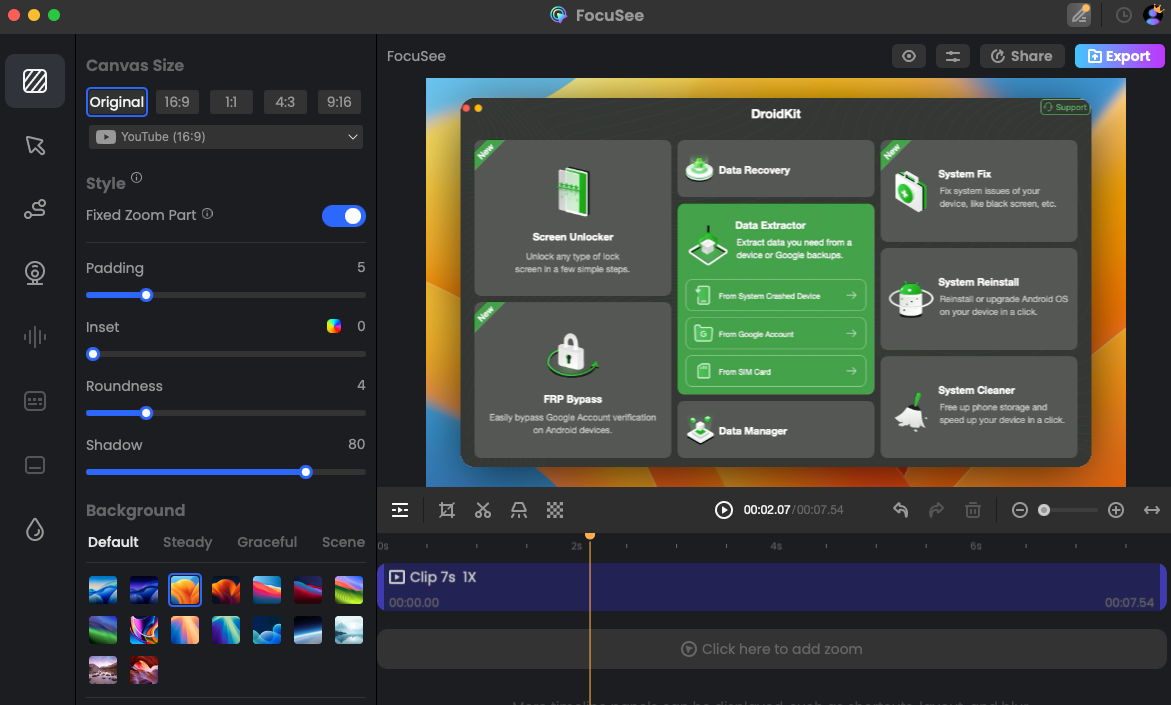This screenshot has height=705, width=1171.
Task: Zoom in the timeline with plus icon
Action: pos(1116,510)
